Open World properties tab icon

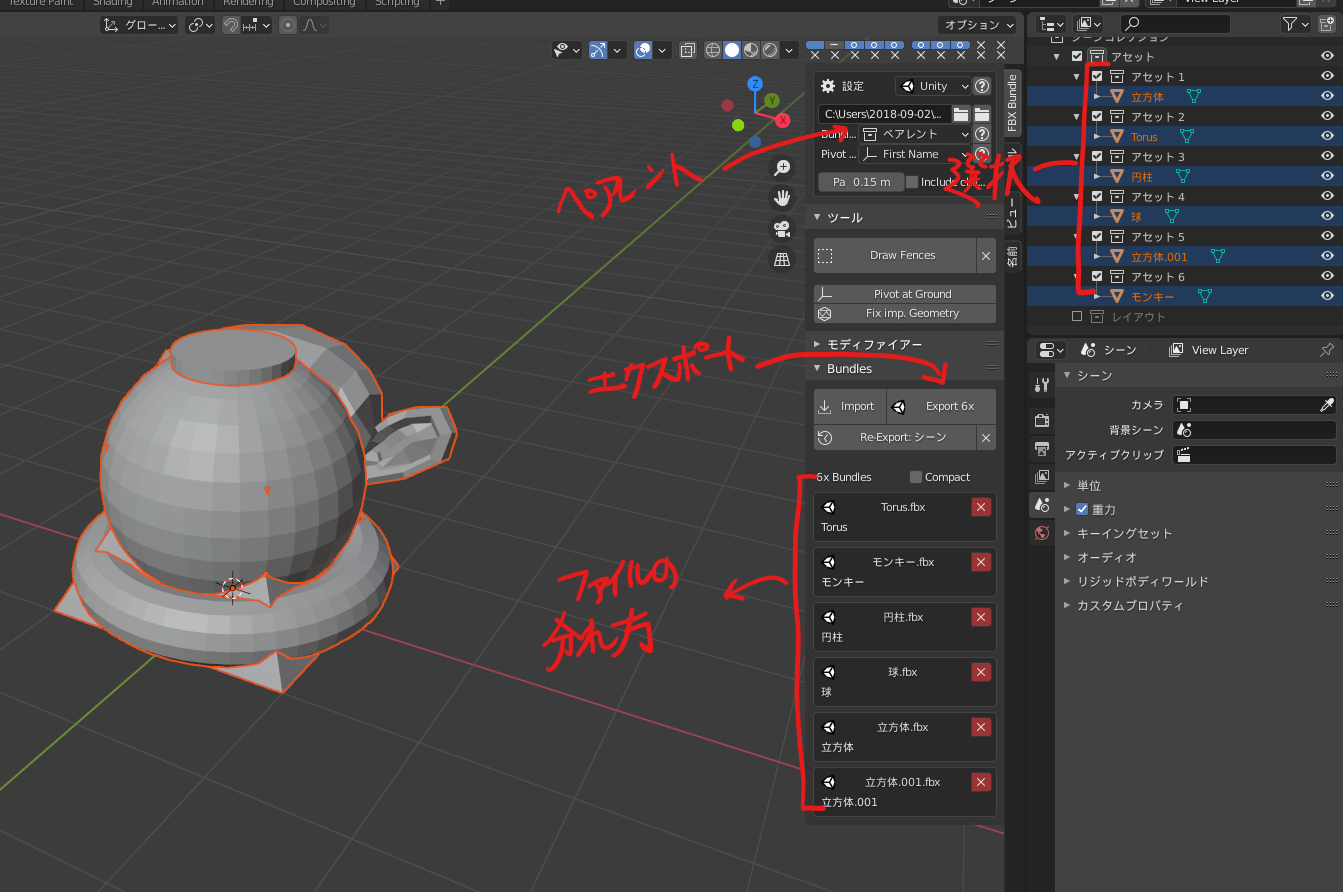click(1042, 534)
